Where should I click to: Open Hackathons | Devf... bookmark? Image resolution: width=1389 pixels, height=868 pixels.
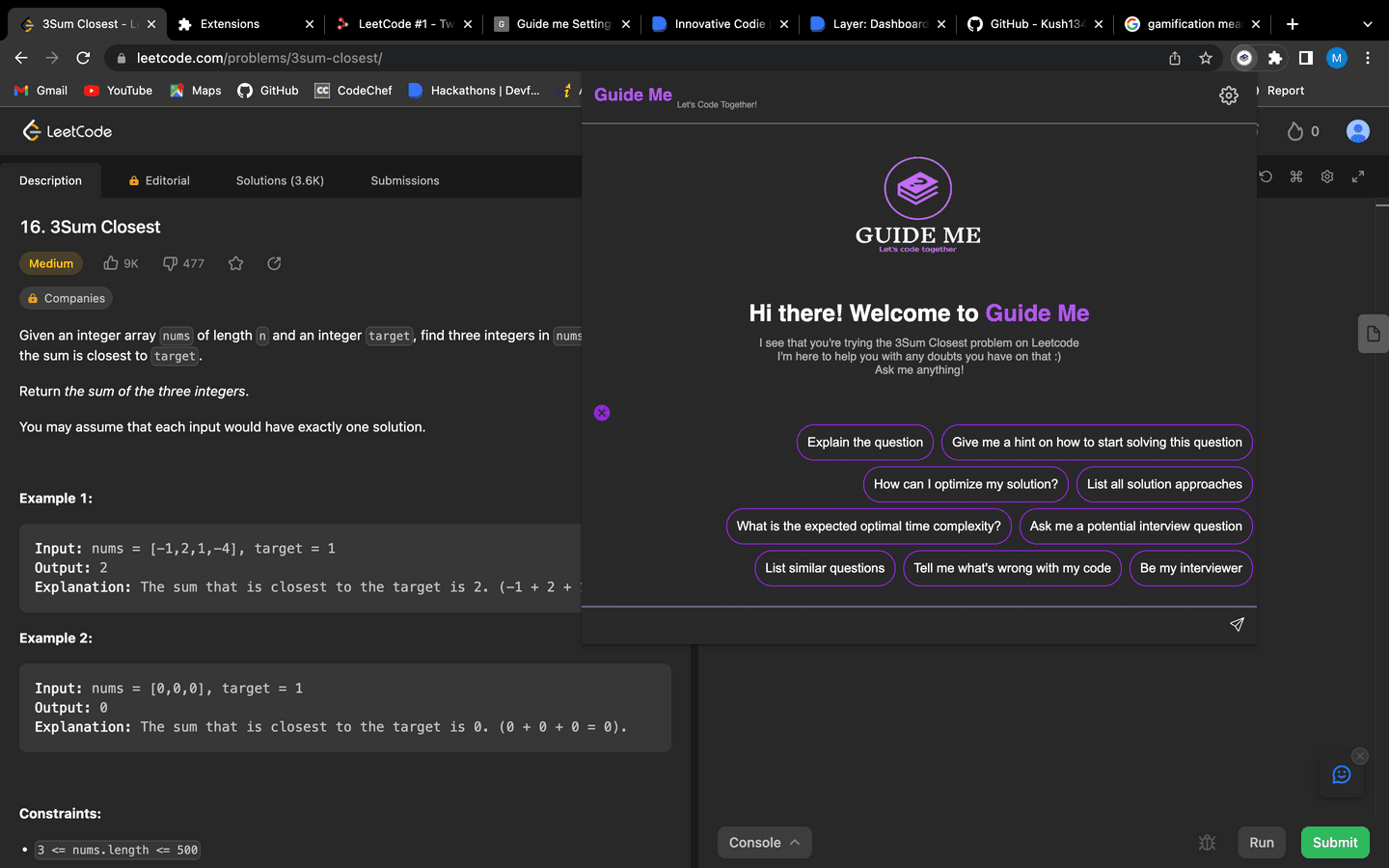[474, 91]
